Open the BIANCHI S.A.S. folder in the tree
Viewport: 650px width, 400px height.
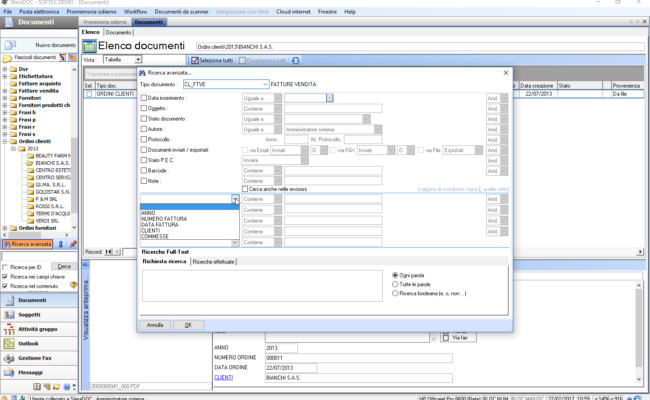pos(48,163)
